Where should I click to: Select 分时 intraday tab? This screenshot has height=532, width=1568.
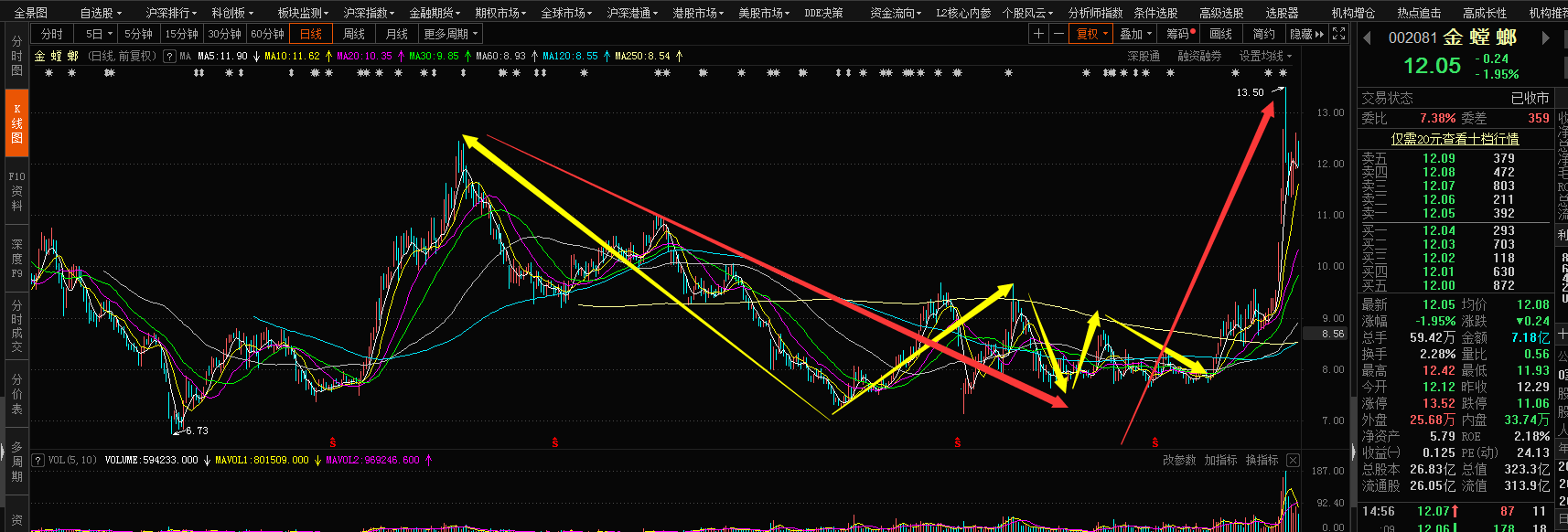[52, 34]
